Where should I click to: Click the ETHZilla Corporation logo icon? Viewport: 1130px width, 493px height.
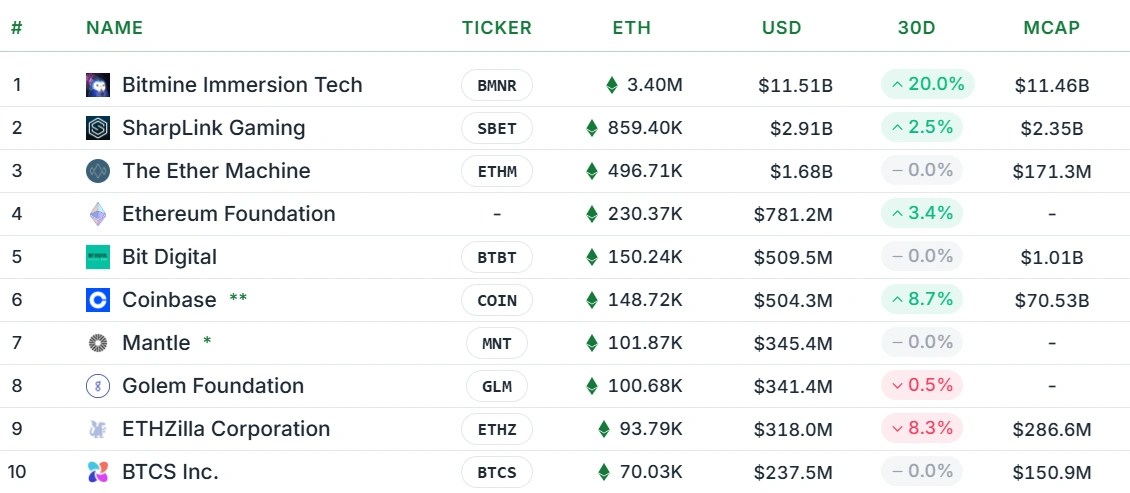coord(98,429)
